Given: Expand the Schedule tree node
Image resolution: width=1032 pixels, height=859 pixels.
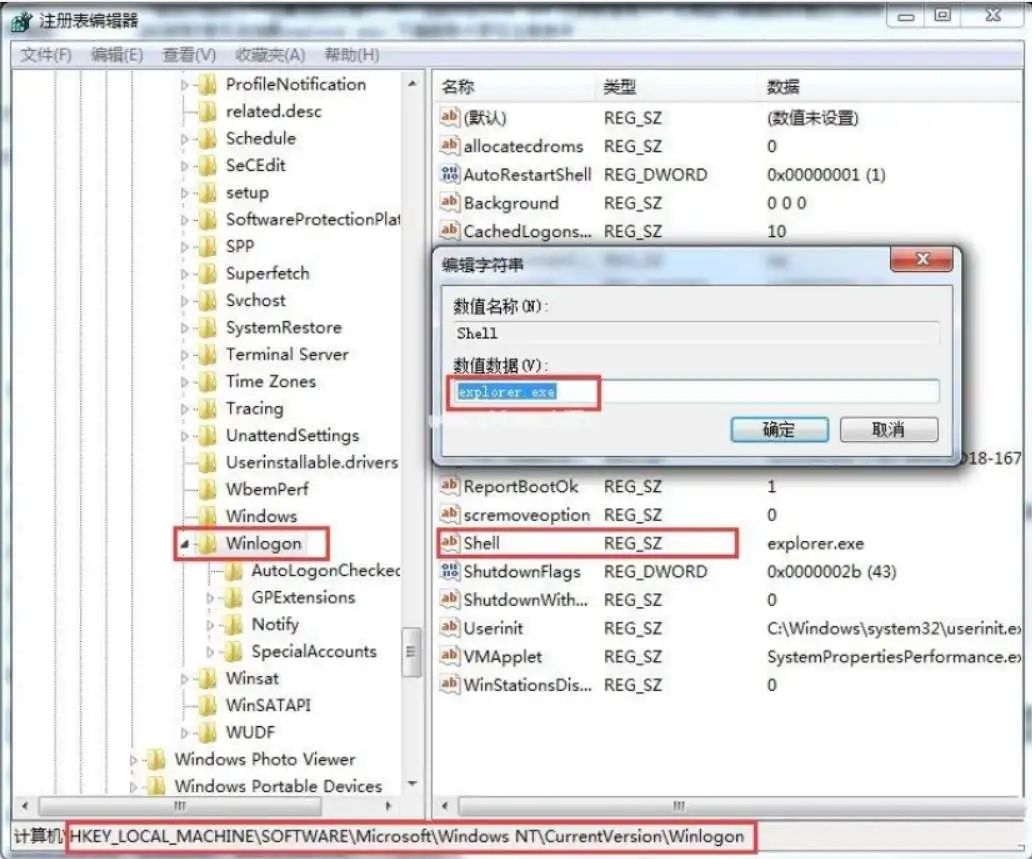Looking at the screenshot, I should point(185,139).
